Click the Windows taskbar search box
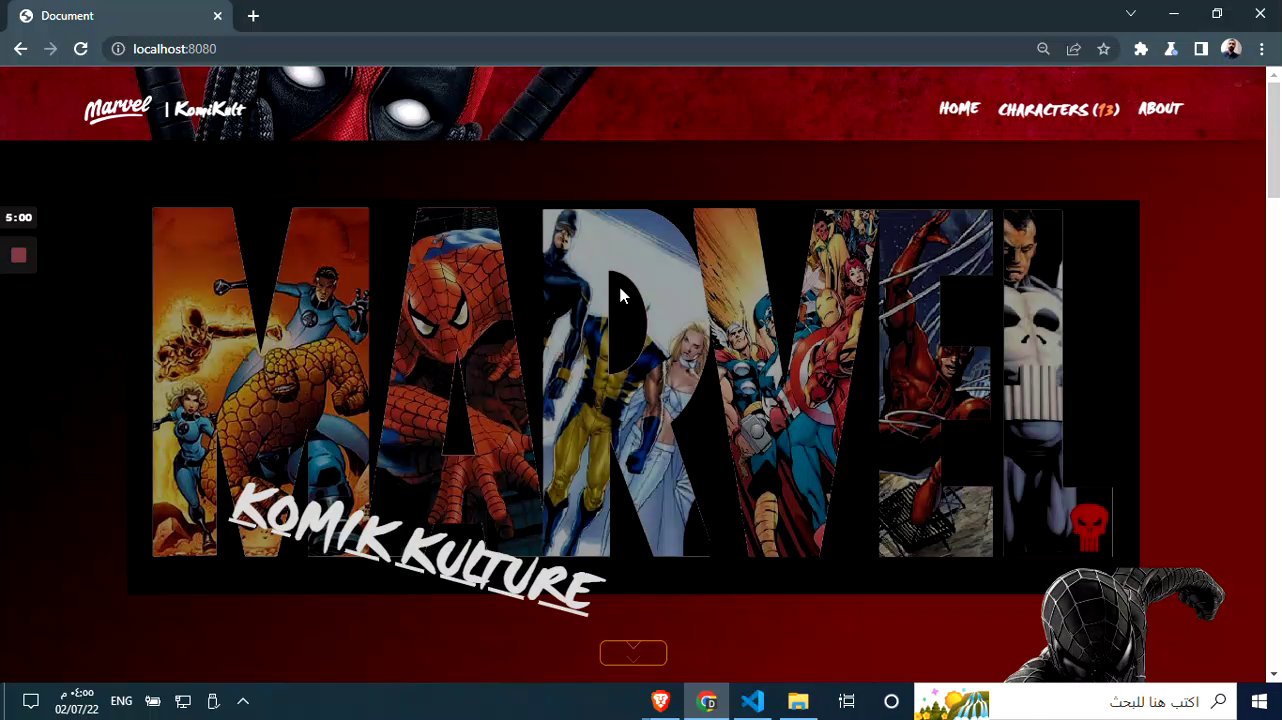Viewport: 1282px width, 720px height. point(1076,702)
